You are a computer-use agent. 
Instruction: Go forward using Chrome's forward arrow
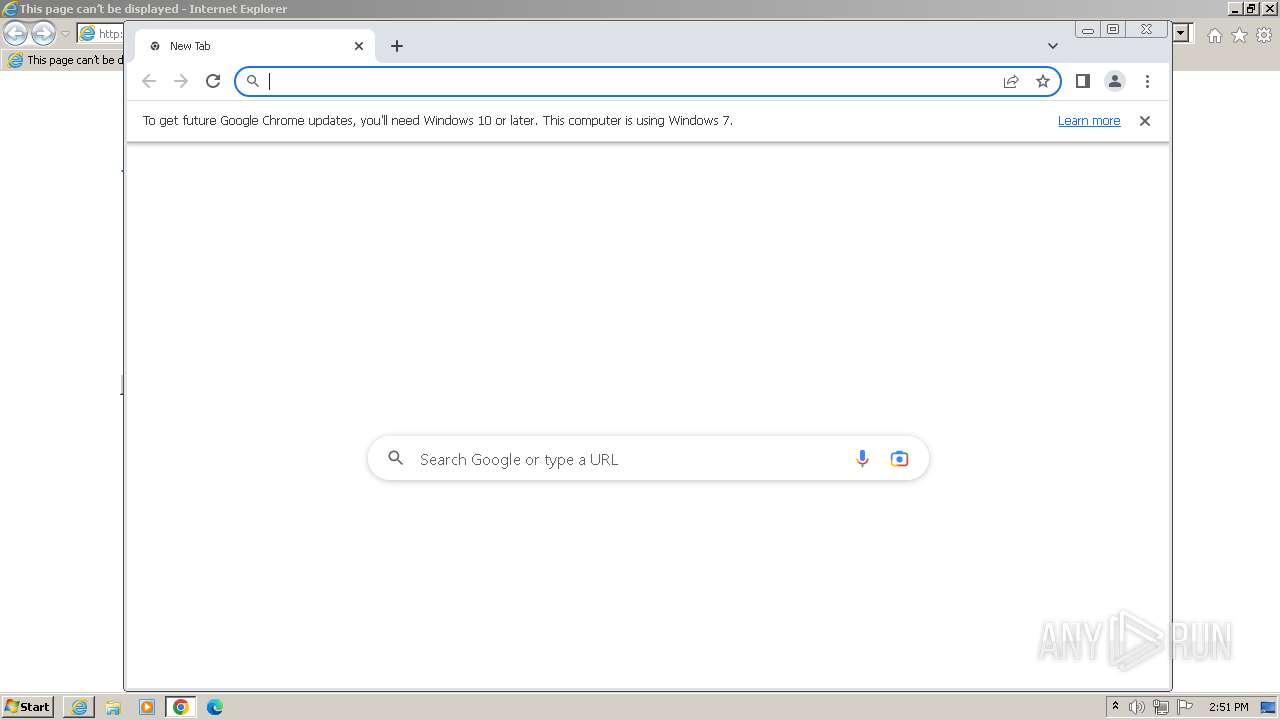(181, 81)
